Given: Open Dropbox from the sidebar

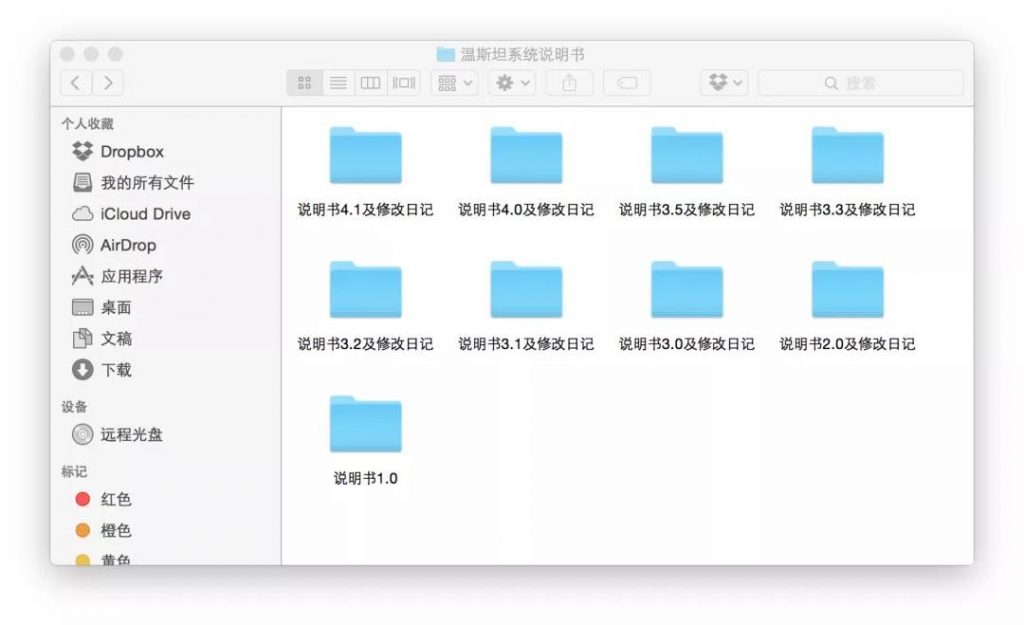Looking at the screenshot, I should click(x=124, y=151).
